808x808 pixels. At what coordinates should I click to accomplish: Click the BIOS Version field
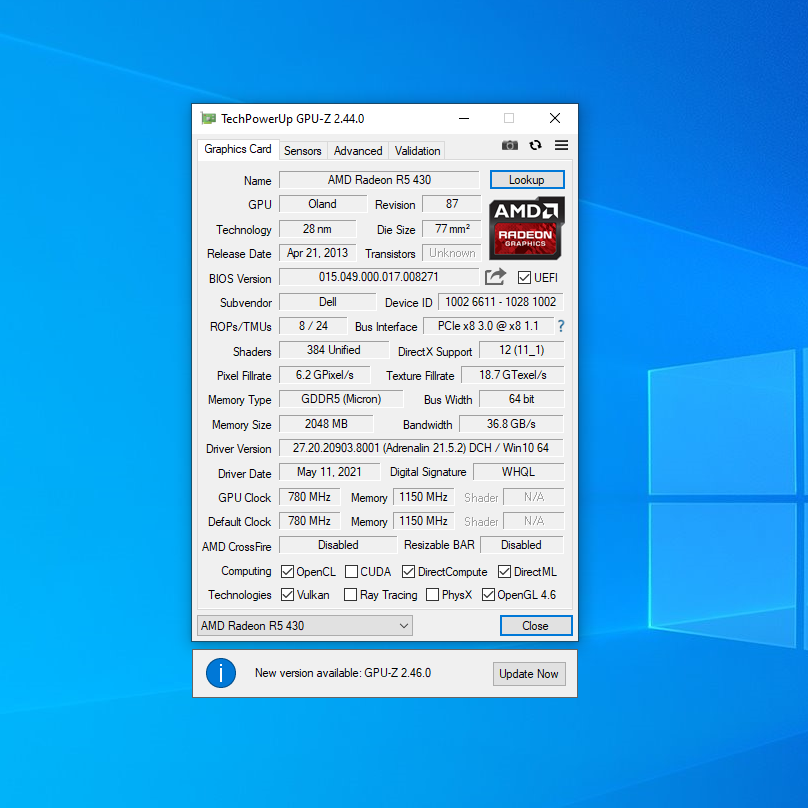point(379,277)
